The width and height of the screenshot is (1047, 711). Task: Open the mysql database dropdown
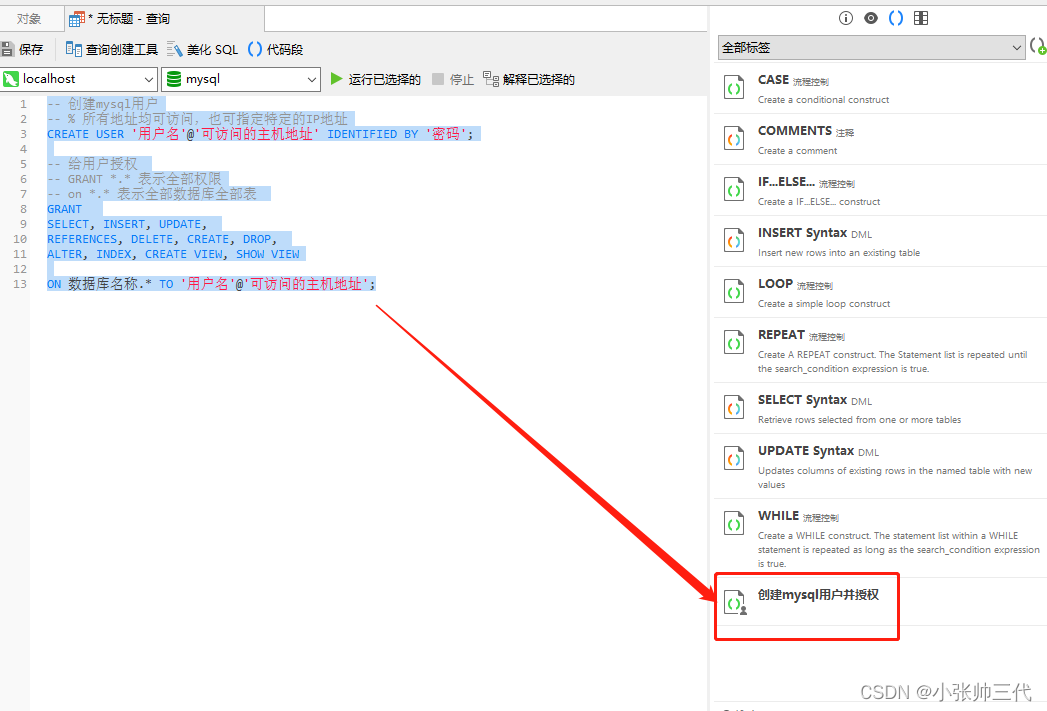tap(241, 79)
